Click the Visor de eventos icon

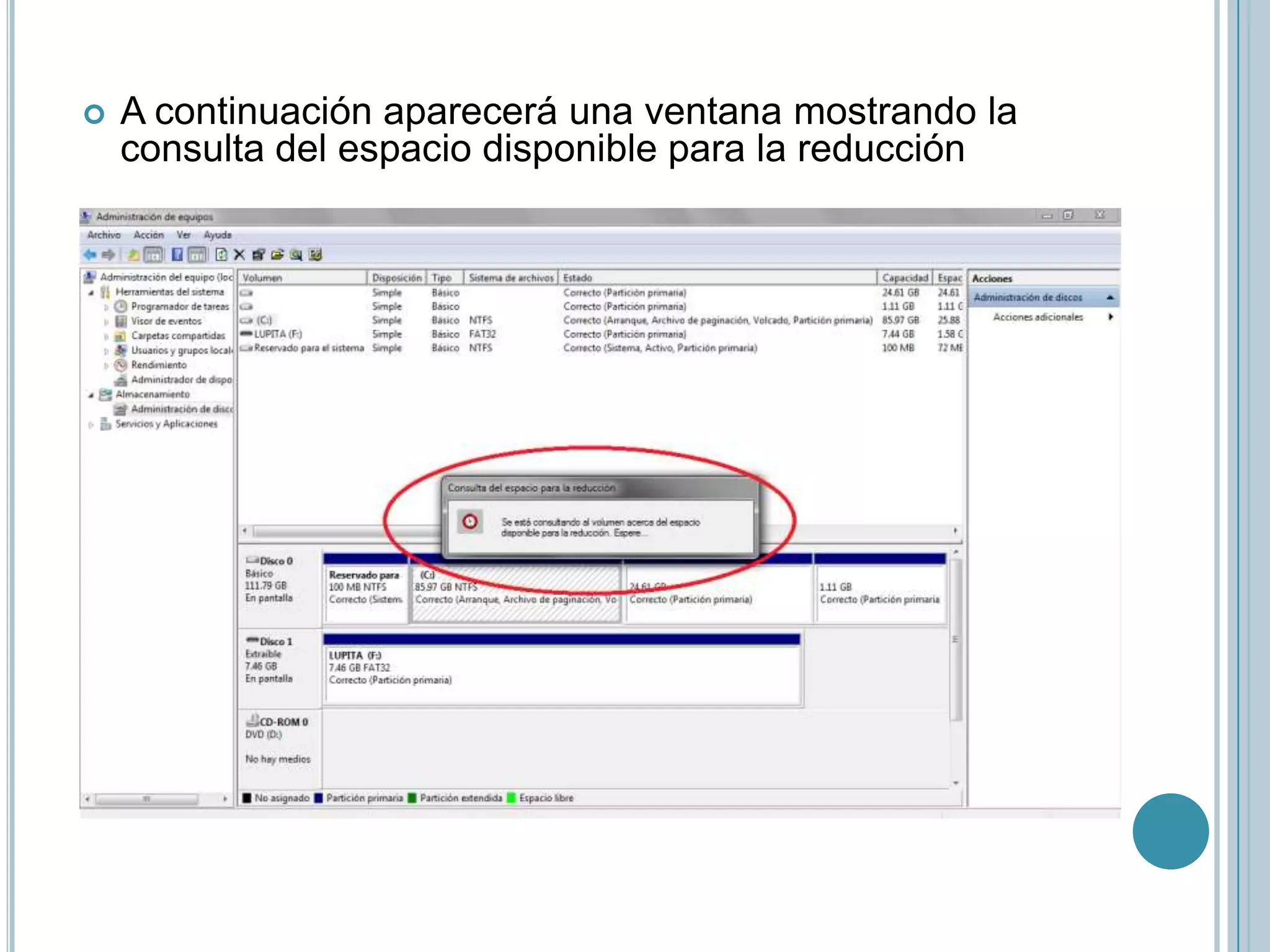click(121, 321)
